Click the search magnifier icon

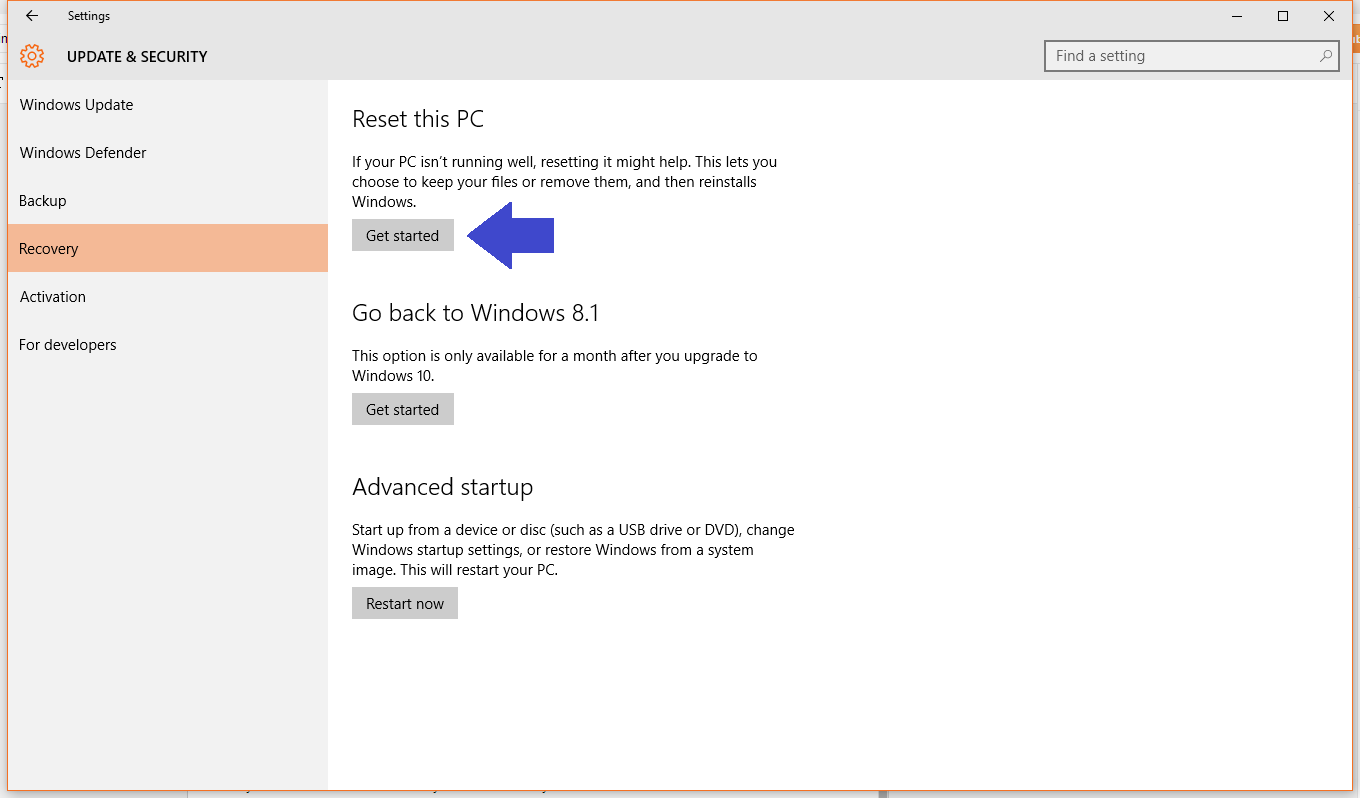[x=1326, y=56]
